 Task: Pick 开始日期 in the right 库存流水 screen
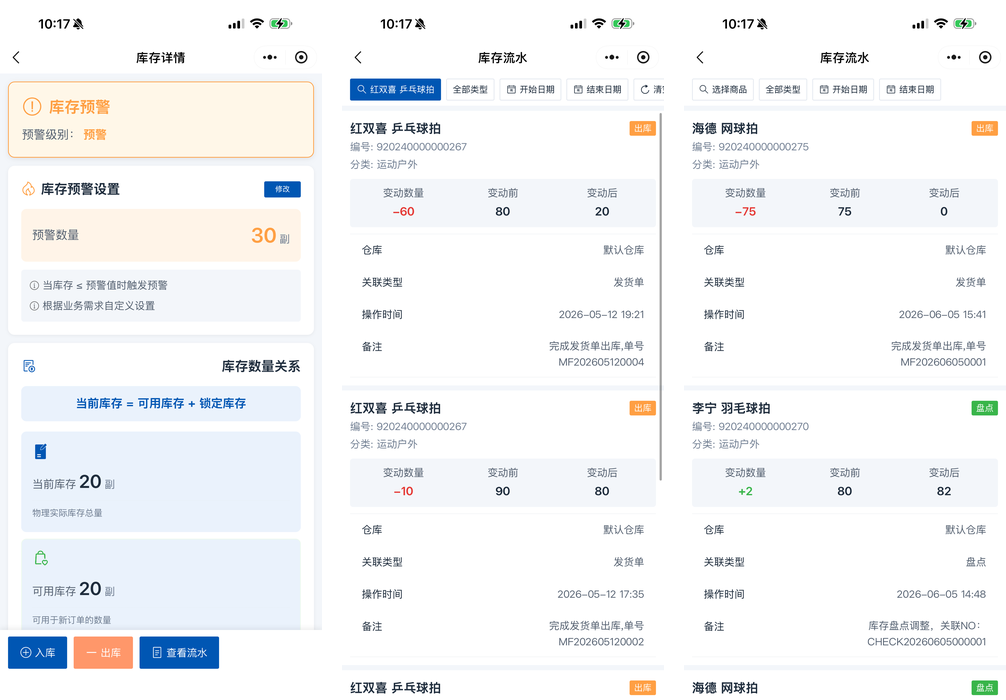click(x=843, y=90)
